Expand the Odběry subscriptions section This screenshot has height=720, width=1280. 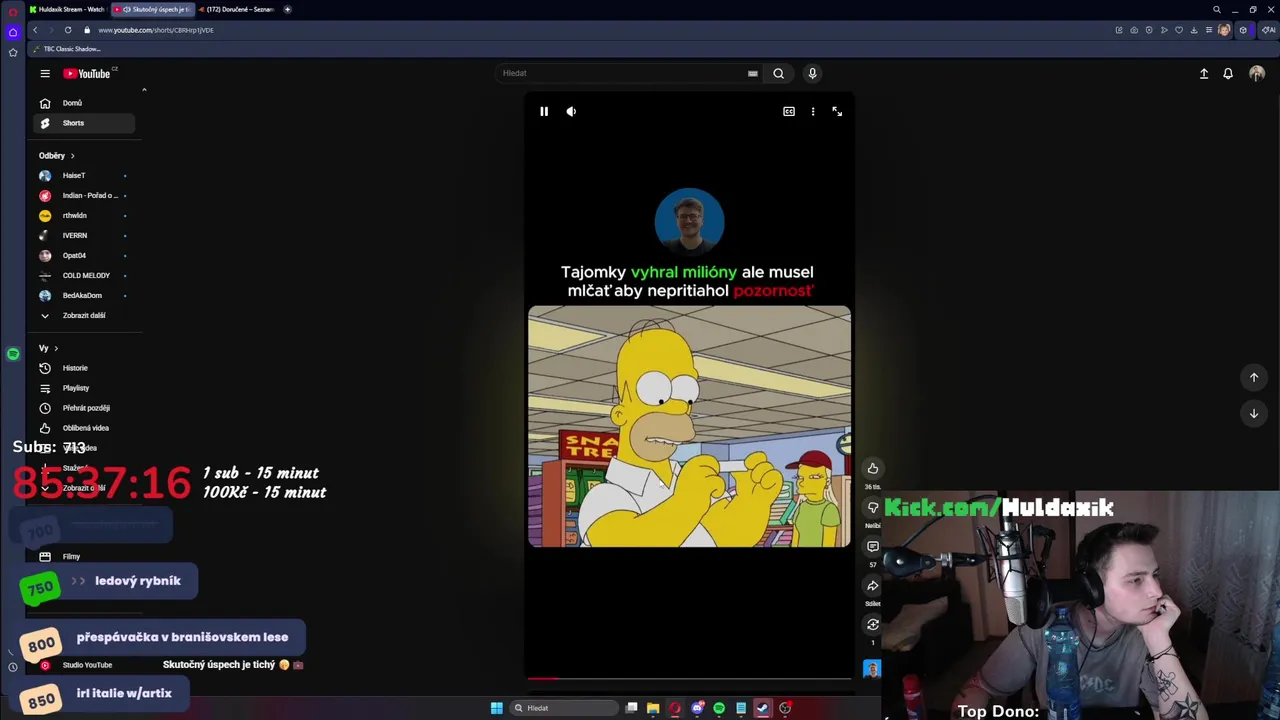pos(57,156)
